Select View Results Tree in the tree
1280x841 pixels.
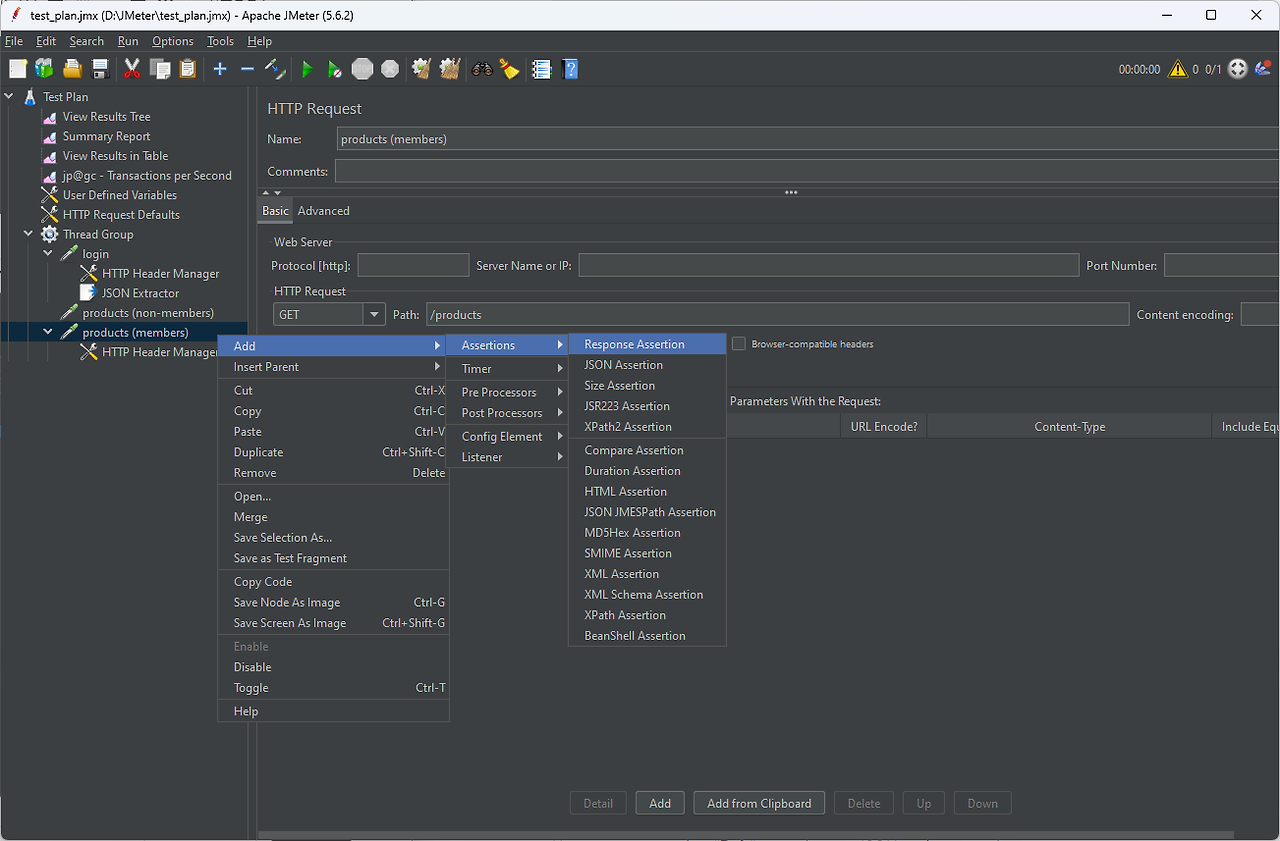(x=106, y=117)
